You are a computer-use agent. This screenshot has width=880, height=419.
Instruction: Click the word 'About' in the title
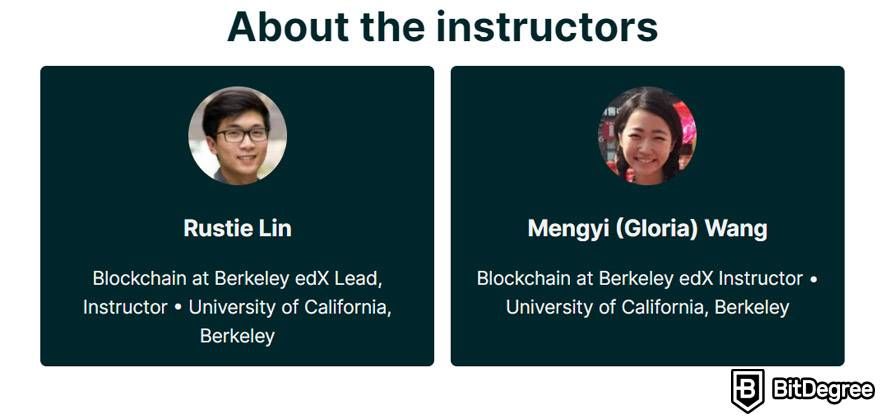(x=287, y=26)
